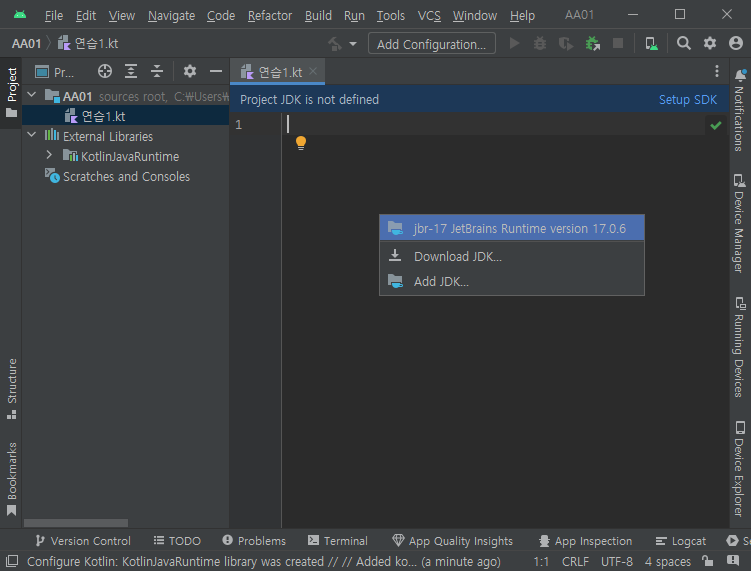751x571 pixels.
Task: Open the Terminal tool window
Action: [338, 541]
